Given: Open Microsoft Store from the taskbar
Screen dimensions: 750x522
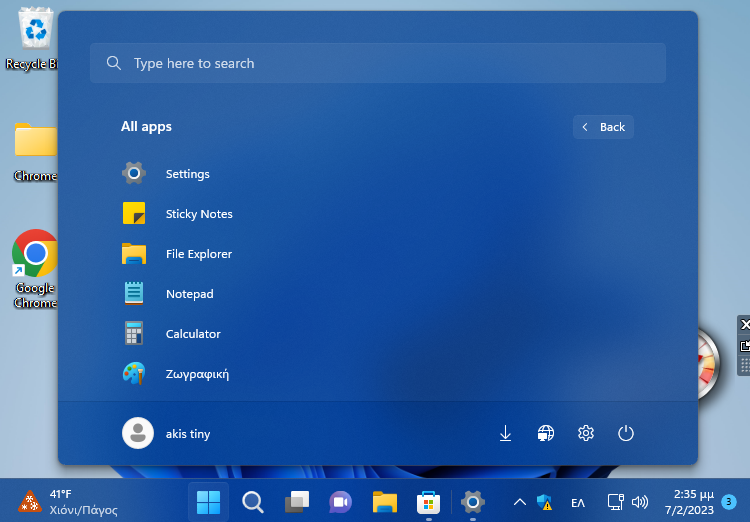Looking at the screenshot, I should pyautogui.click(x=429, y=502).
